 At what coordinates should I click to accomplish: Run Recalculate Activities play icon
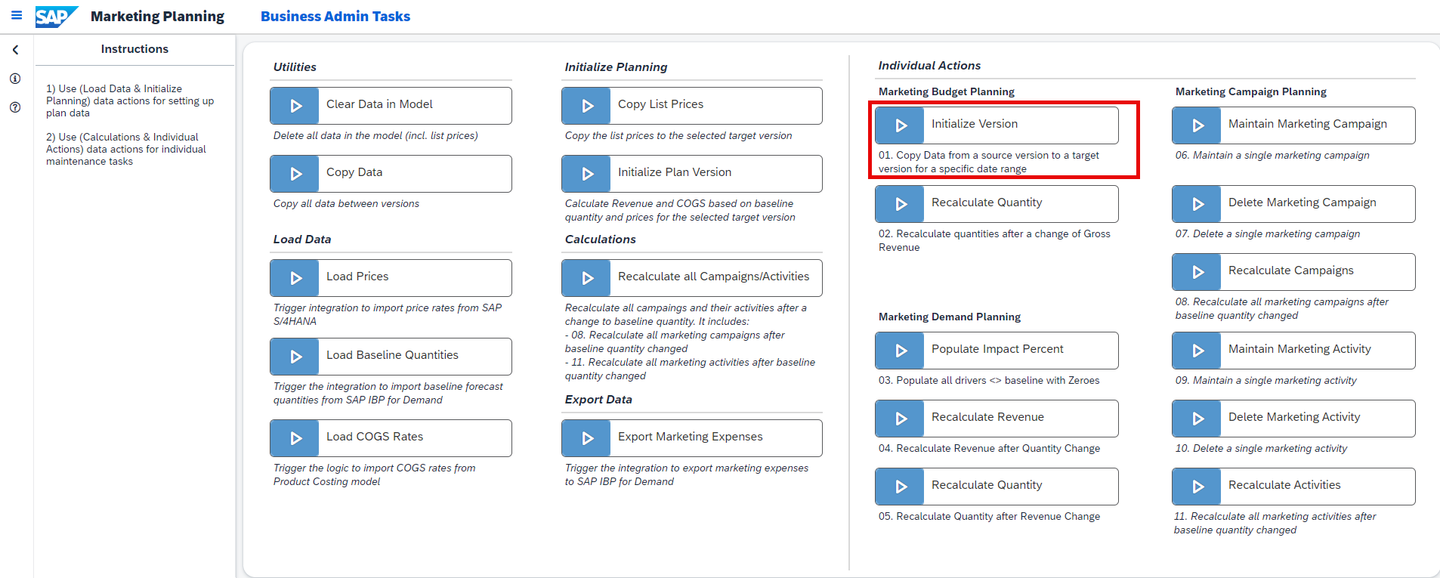coord(1198,486)
